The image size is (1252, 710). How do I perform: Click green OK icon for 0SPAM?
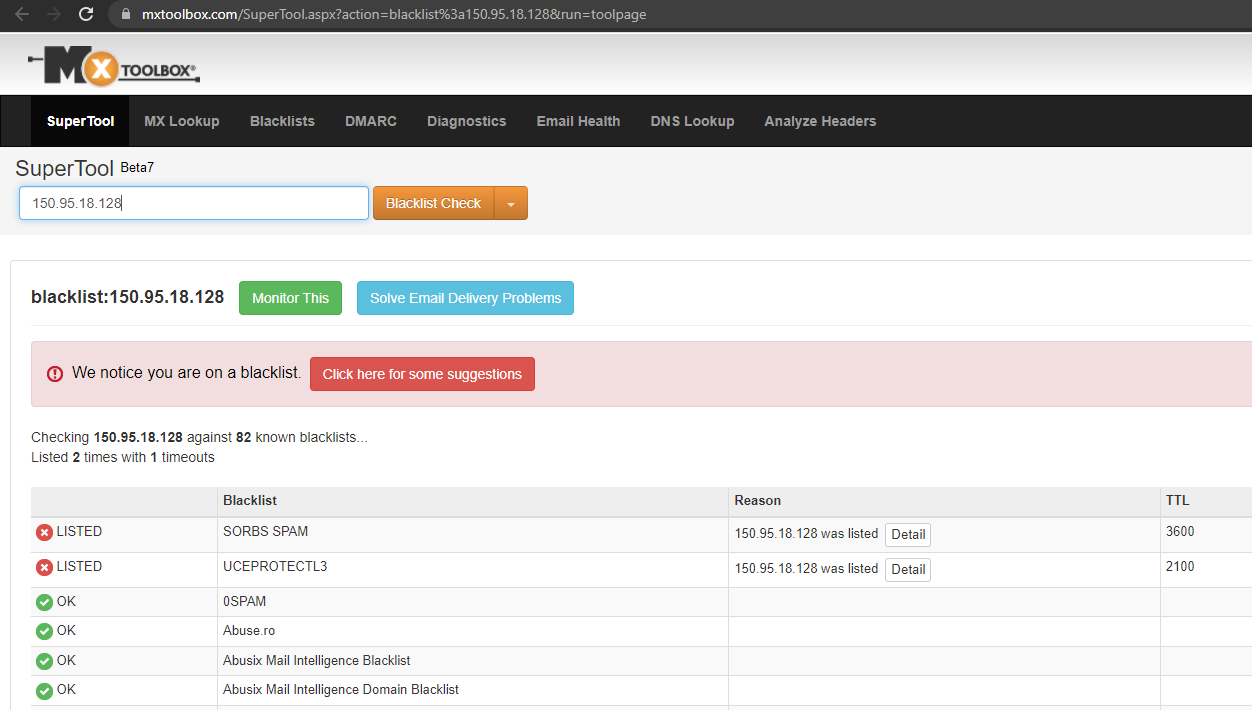(44, 602)
